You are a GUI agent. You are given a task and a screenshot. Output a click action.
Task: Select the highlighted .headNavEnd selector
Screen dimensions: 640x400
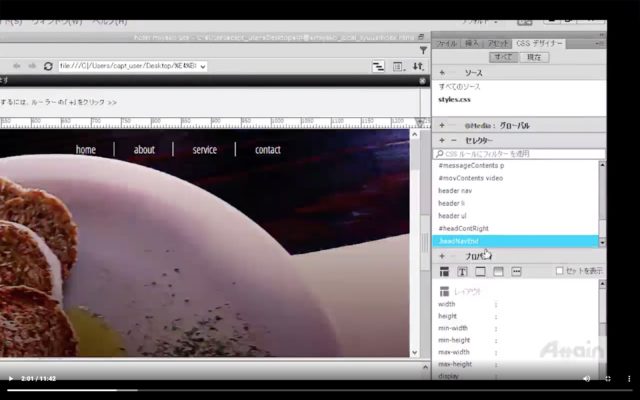(x=516, y=241)
